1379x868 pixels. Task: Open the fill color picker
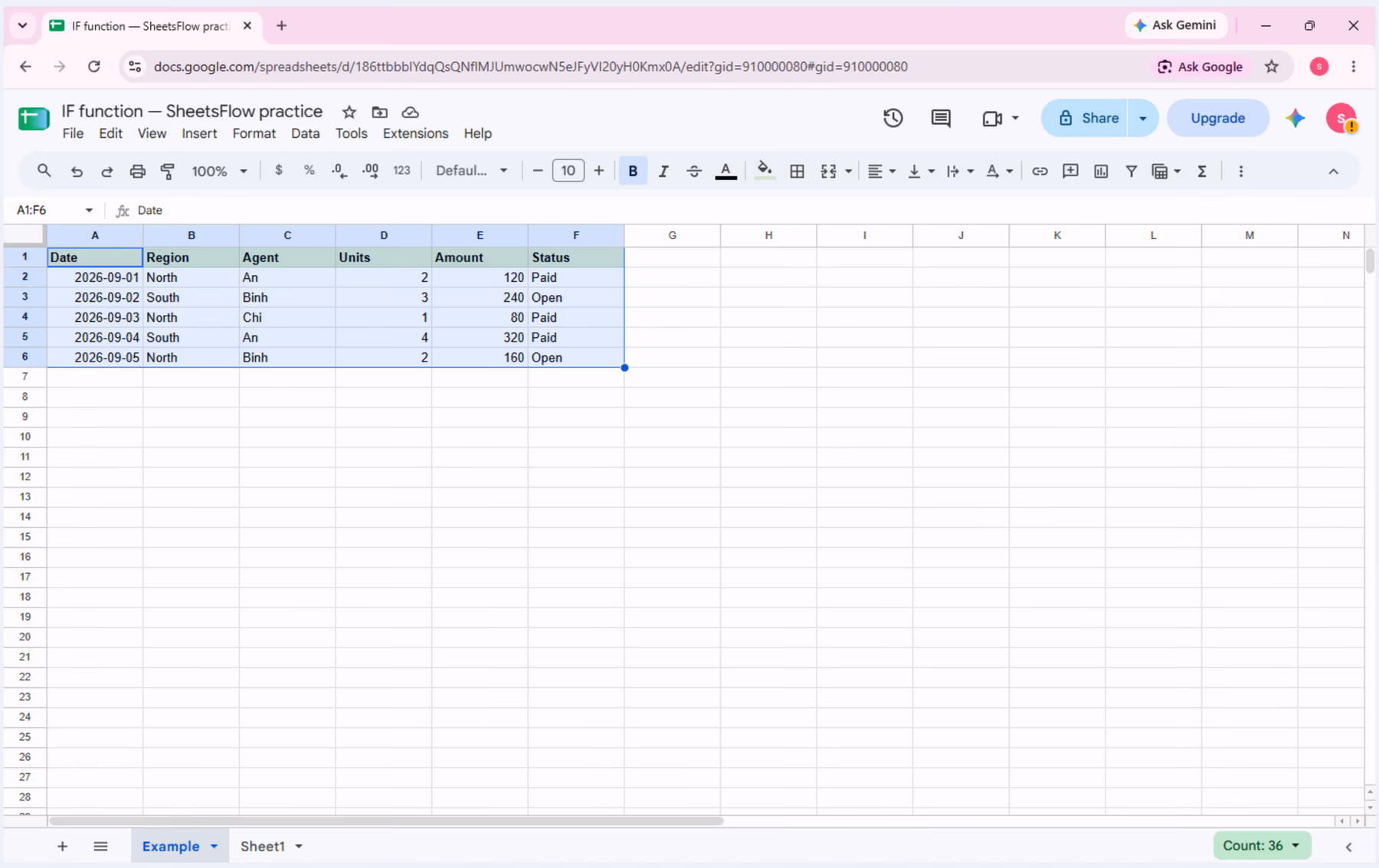click(764, 171)
